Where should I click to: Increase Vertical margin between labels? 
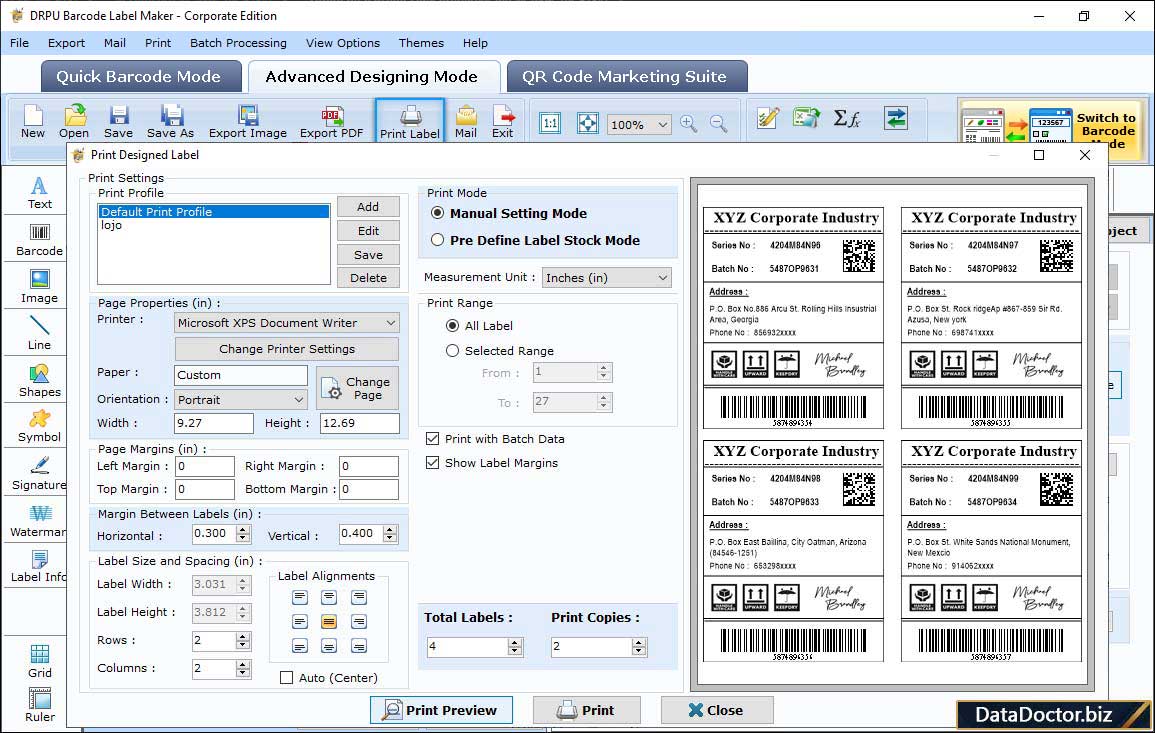pyautogui.click(x=390, y=529)
